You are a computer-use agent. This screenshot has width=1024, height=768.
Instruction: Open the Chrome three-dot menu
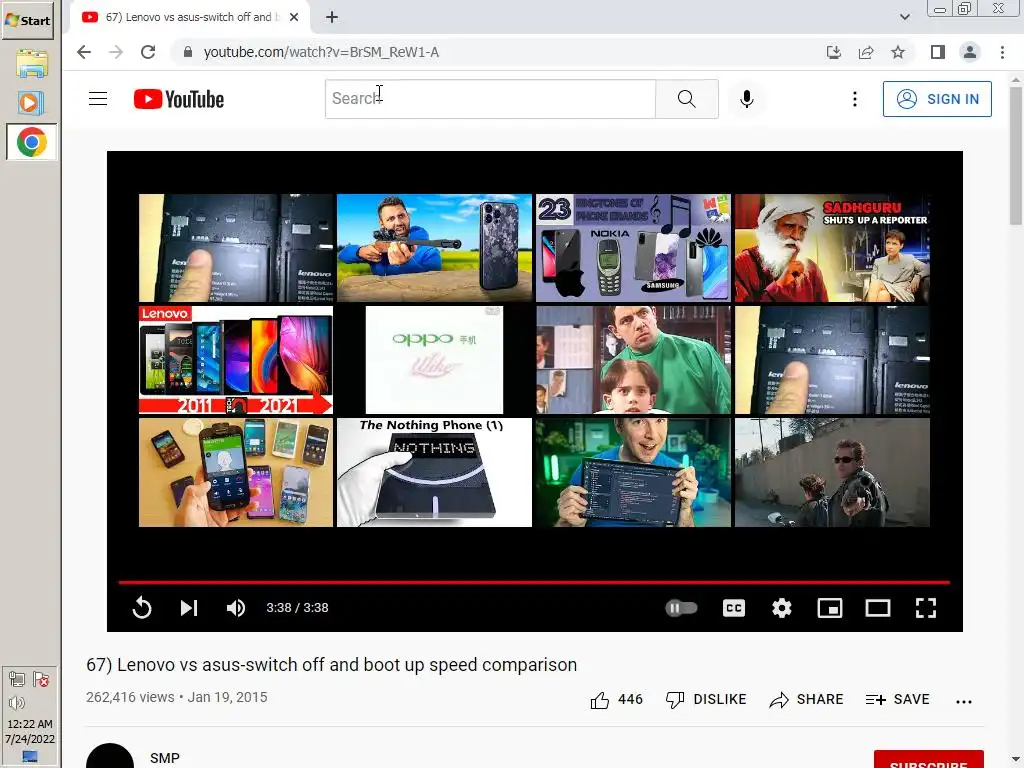[1002, 52]
